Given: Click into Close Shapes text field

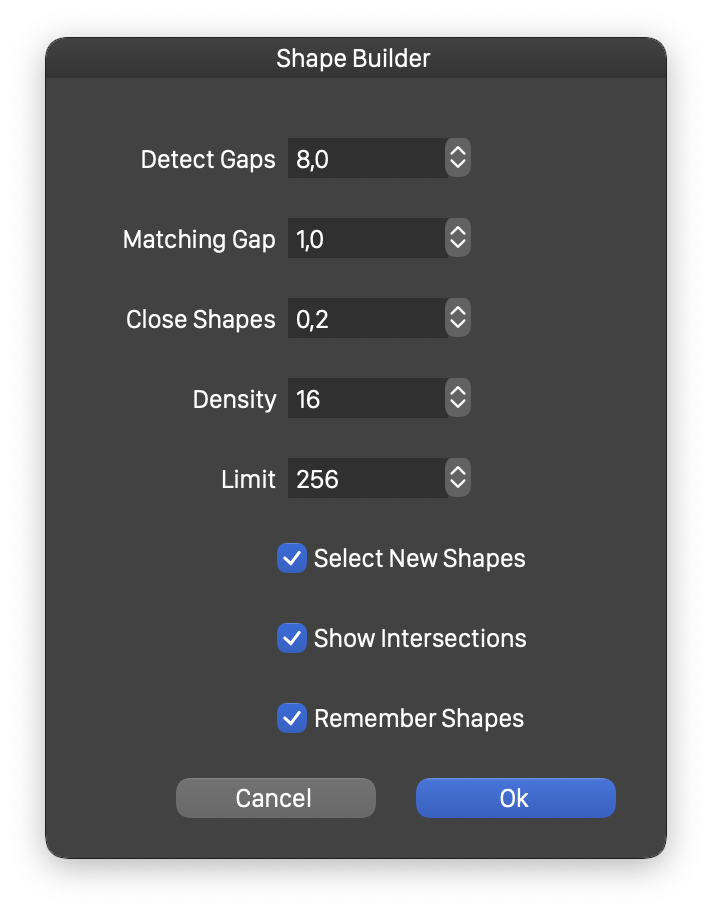Looking at the screenshot, I should click(367, 318).
